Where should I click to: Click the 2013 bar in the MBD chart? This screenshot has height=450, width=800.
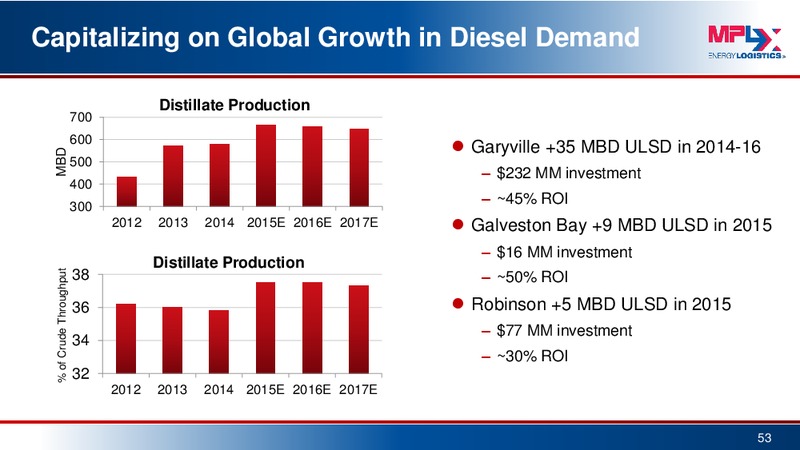point(173,176)
